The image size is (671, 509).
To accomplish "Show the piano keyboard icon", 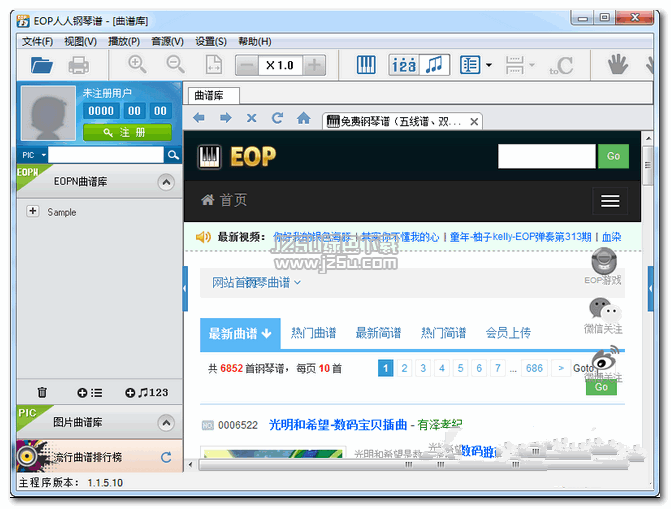I will tap(366, 65).
